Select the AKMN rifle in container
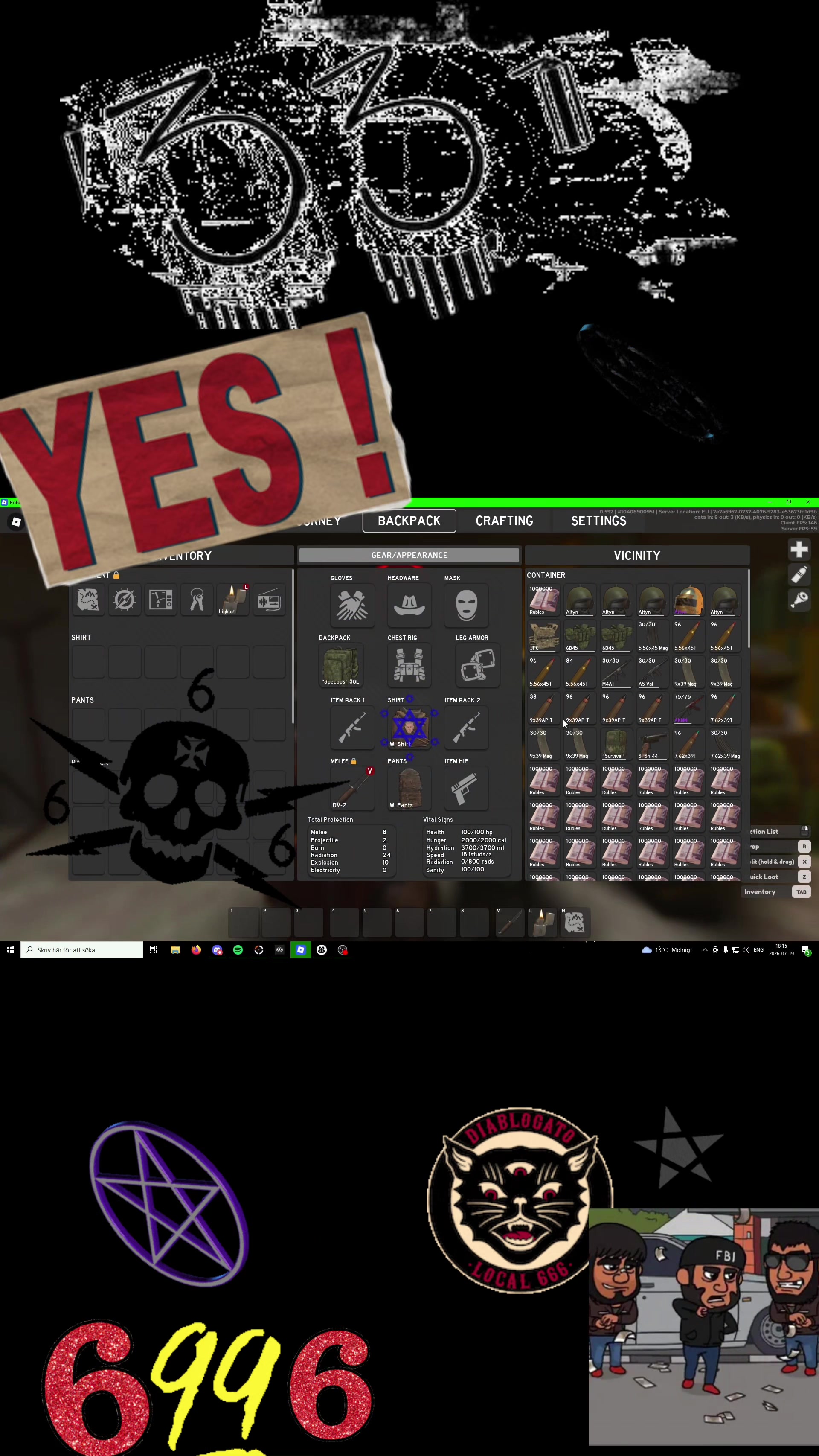The height and width of the screenshot is (1456, 819). pyautogui.click(x=688, y=708)
